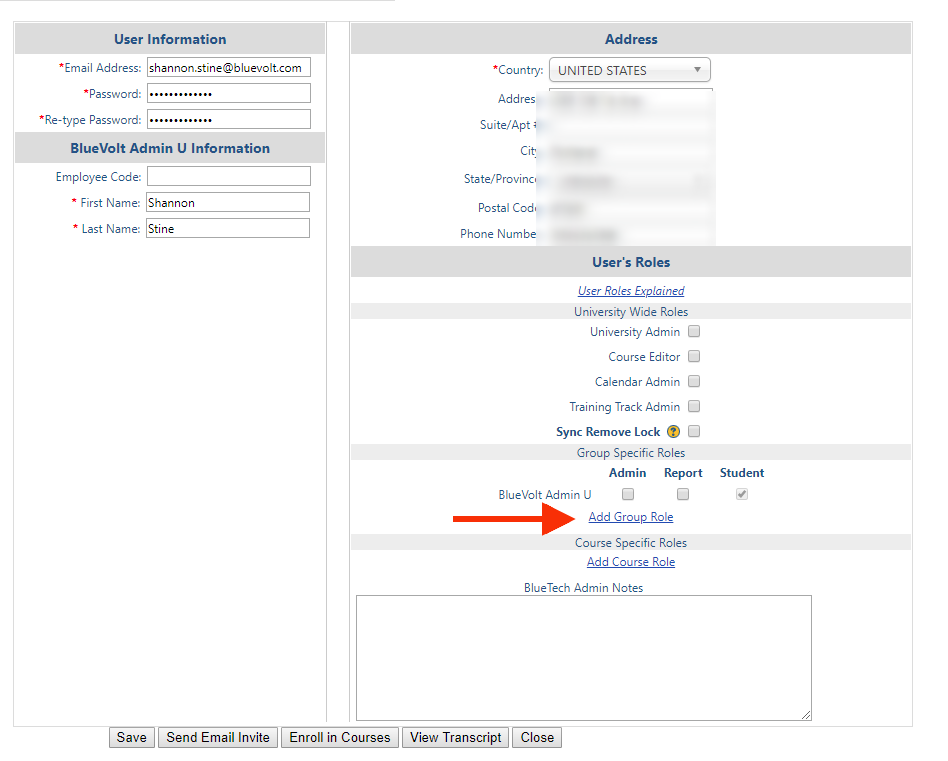Check the Course Editor role

(x=694, y=356)
